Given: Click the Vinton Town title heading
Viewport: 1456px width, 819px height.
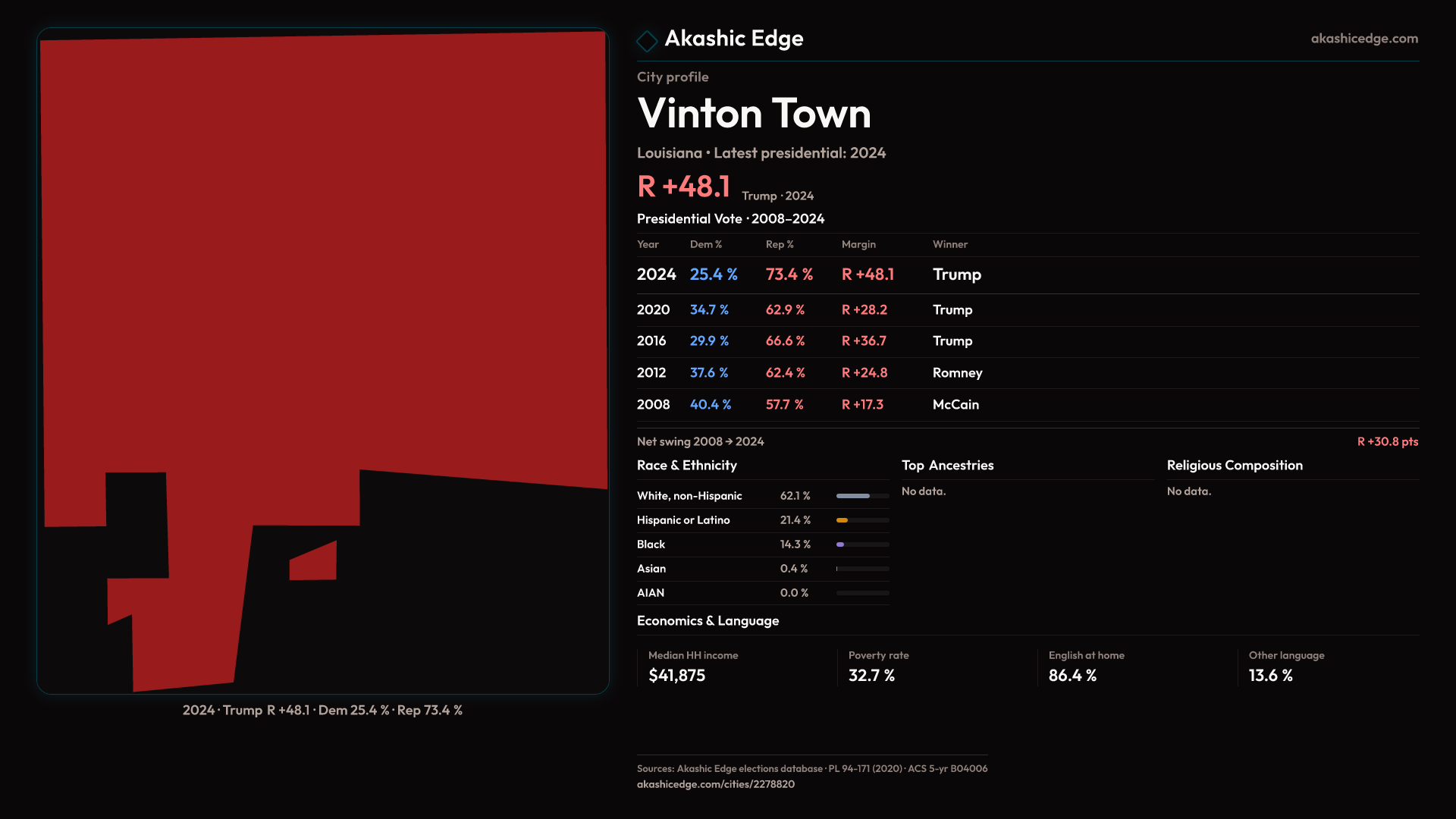Looking at the screenshot, I should click(754, 114).
